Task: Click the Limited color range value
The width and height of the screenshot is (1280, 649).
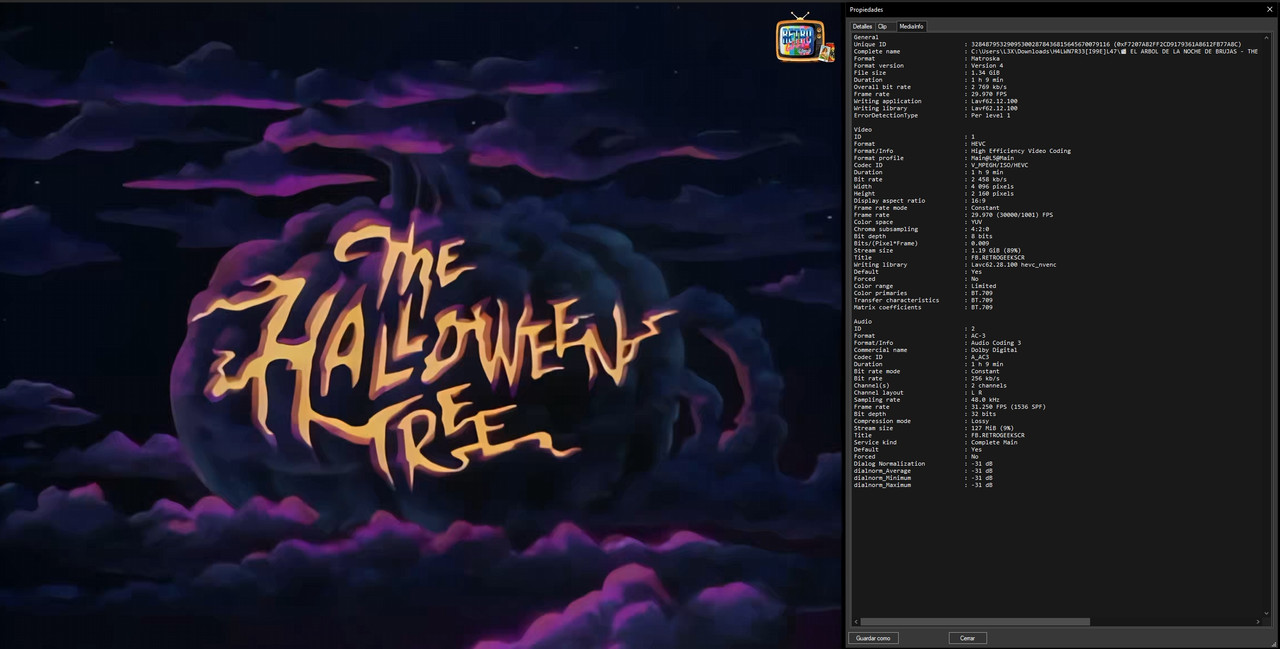Action: pos(984,286)
